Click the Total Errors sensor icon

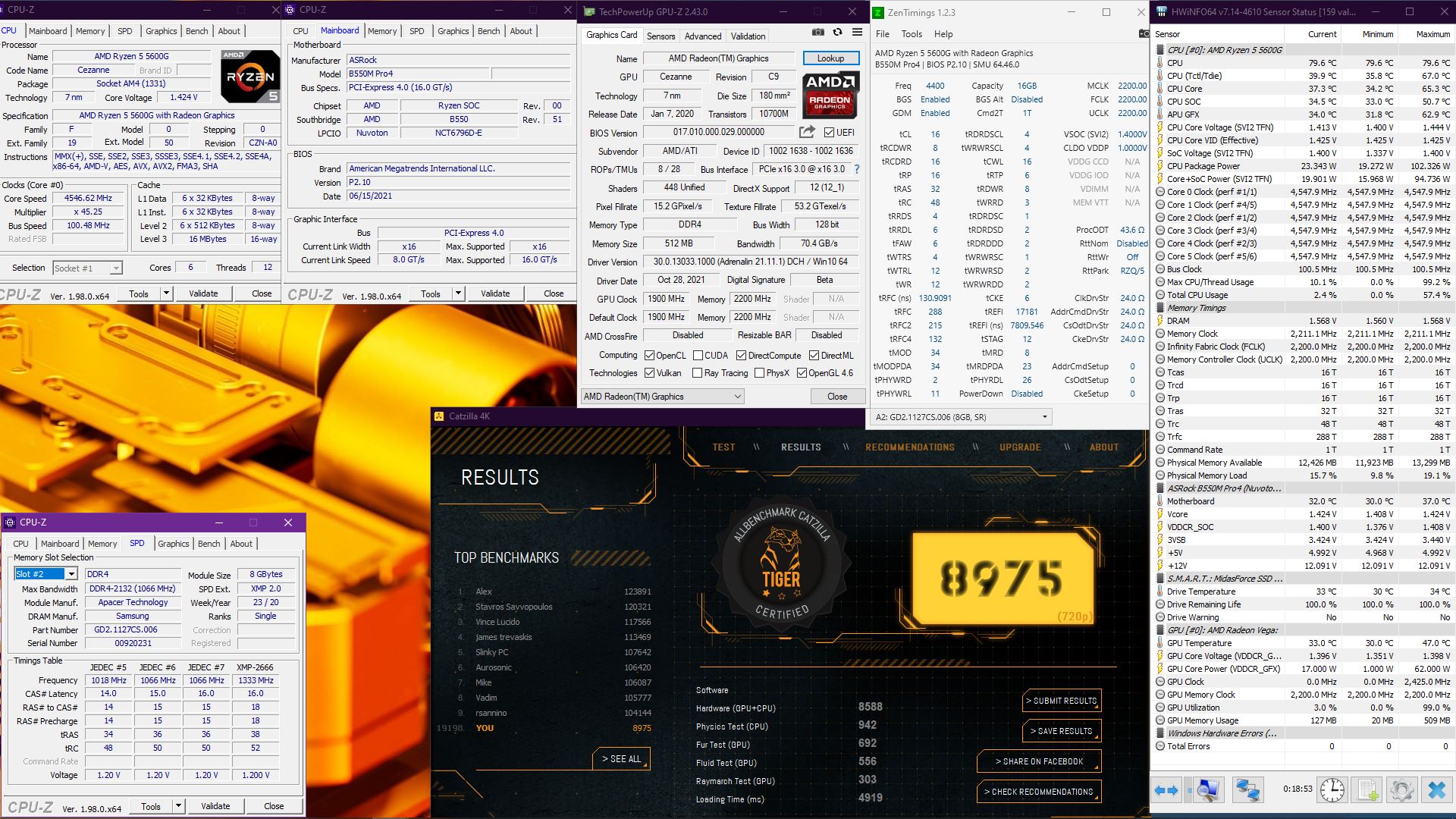(1159, 746)
